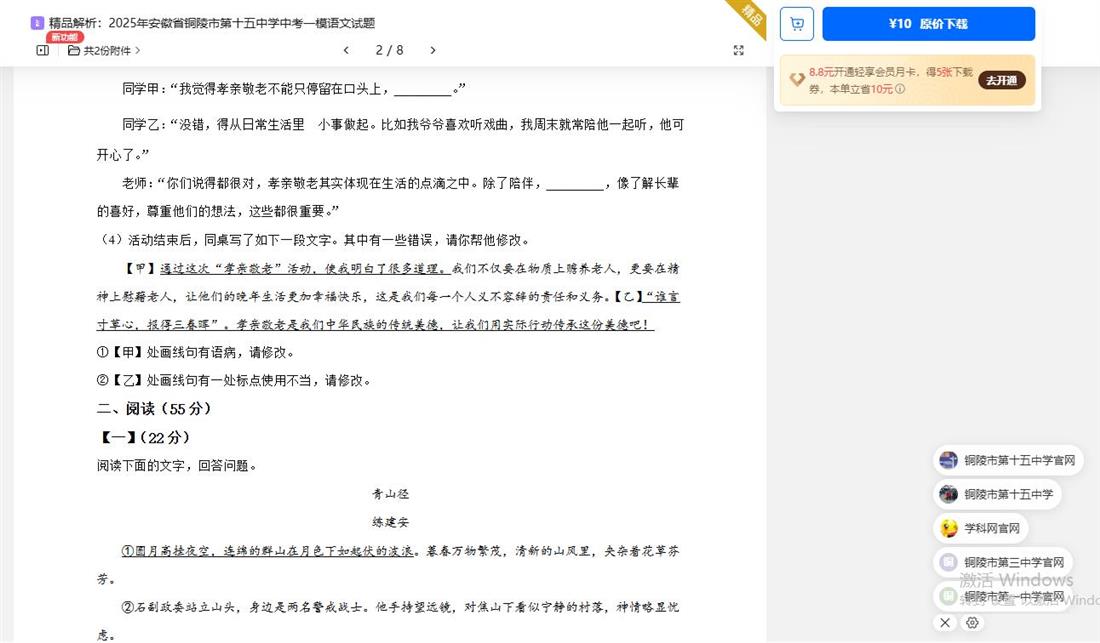The width and height of the screenshot is (1100, 643).
Task: Open the 共2份附件 attachments folder
Action: click(x=104, y=50)
